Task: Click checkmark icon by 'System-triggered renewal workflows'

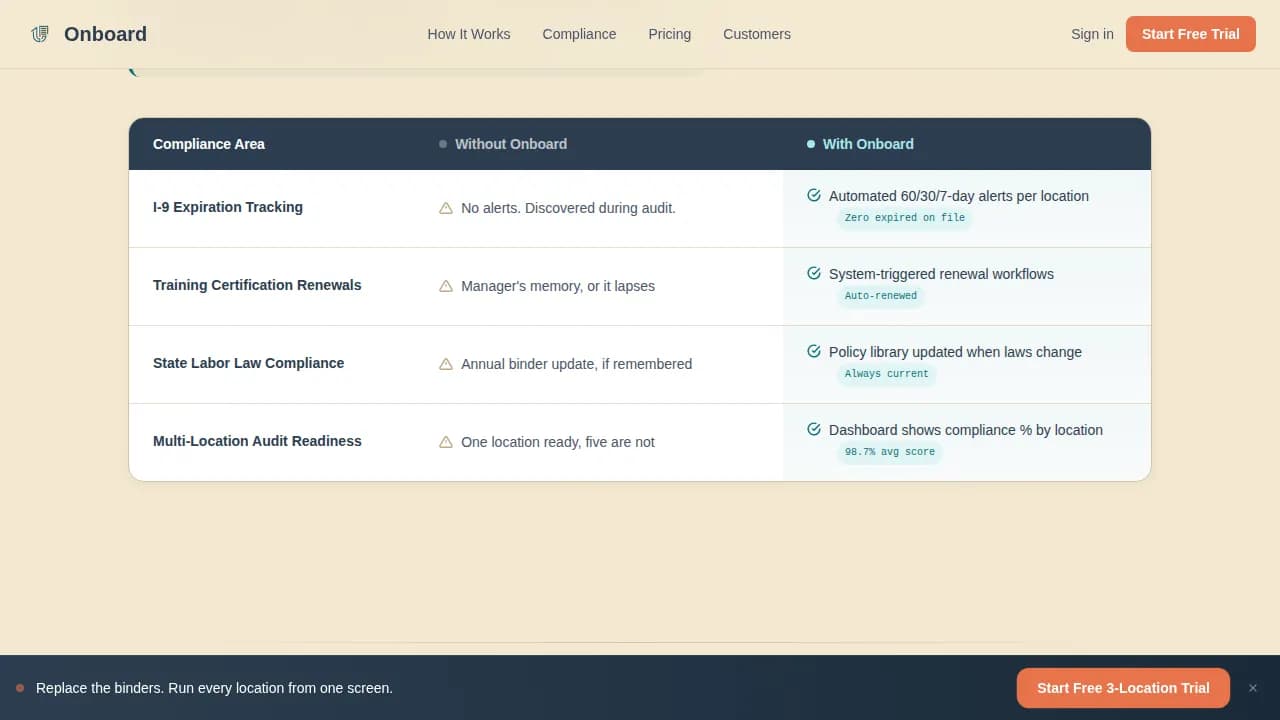Action: (814, 274)
